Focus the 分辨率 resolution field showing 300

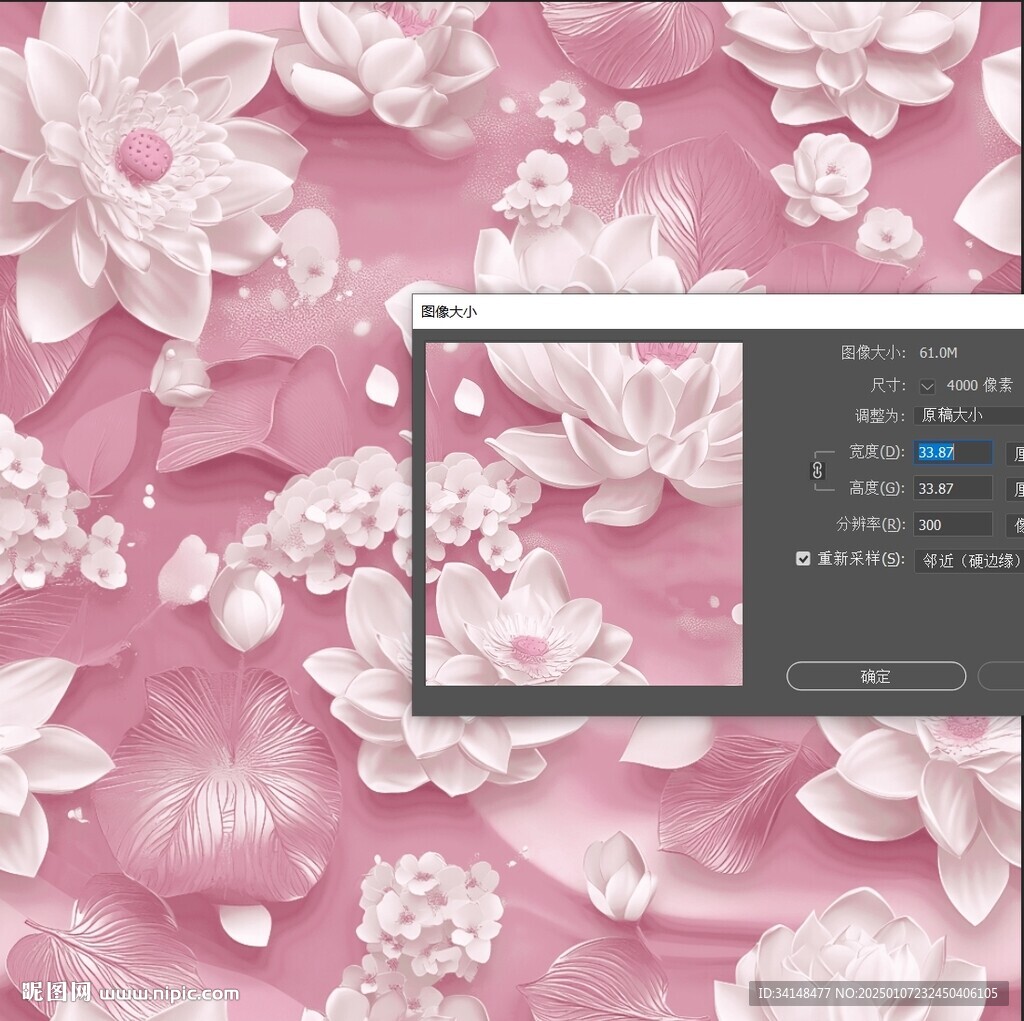[x=953, y=525]
